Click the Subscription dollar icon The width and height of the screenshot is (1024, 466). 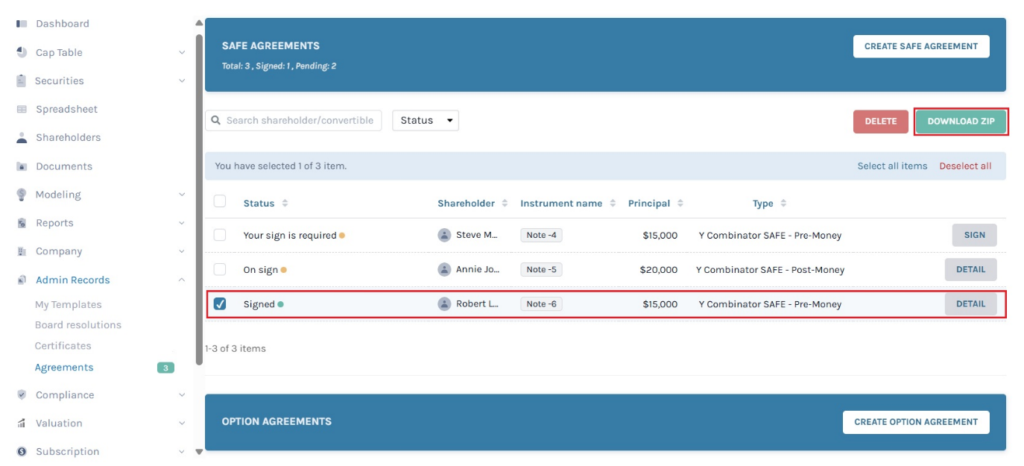click(x=21, y=452)
